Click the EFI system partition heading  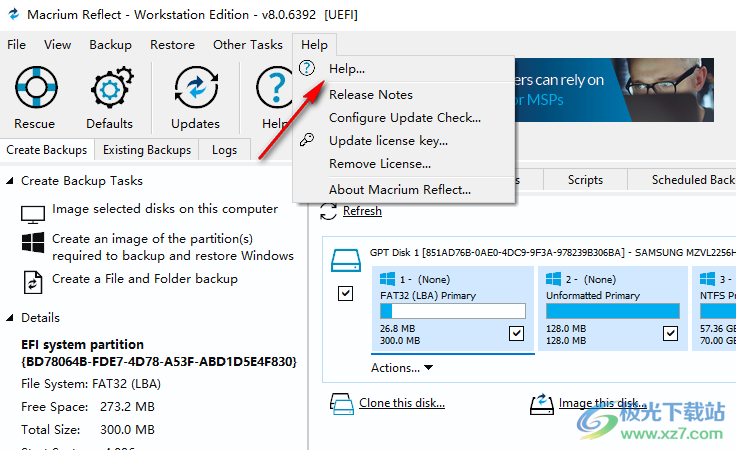tap(82, 344)
